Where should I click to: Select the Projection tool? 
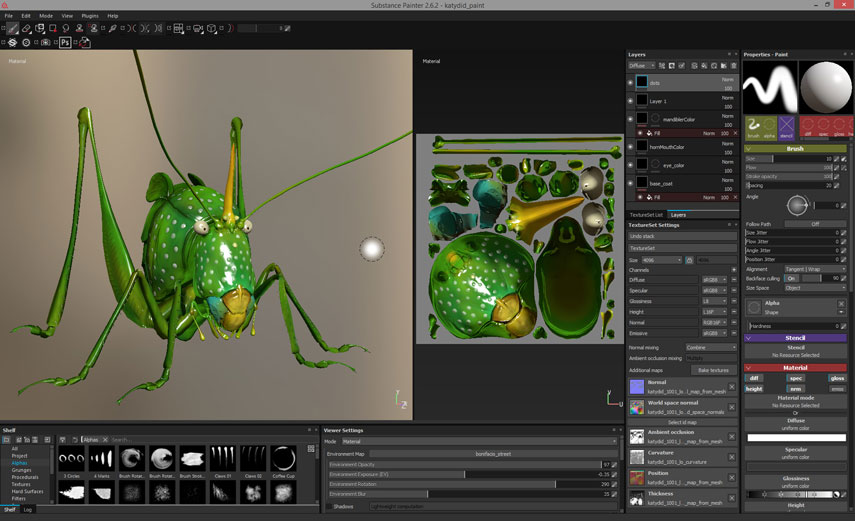click(x=39, y=28)
